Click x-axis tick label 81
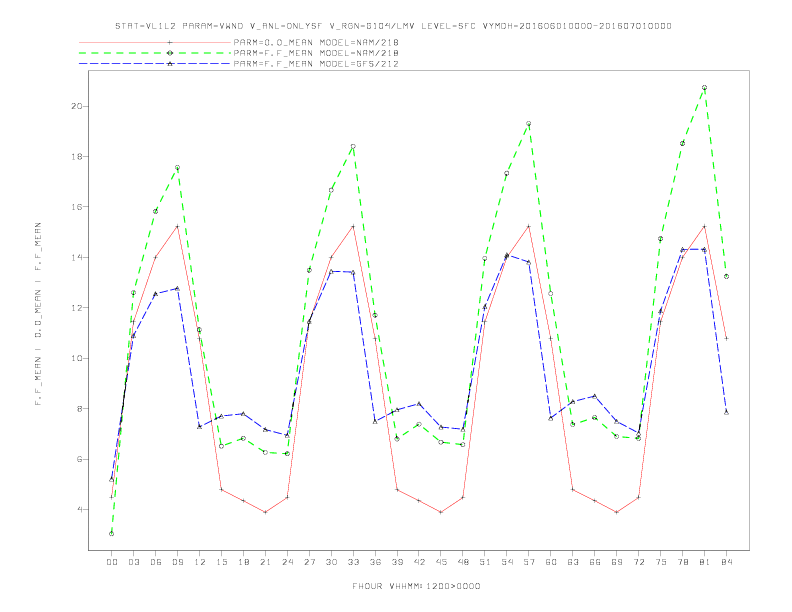This screenshot has width=792, height=612. click(705, 562)
